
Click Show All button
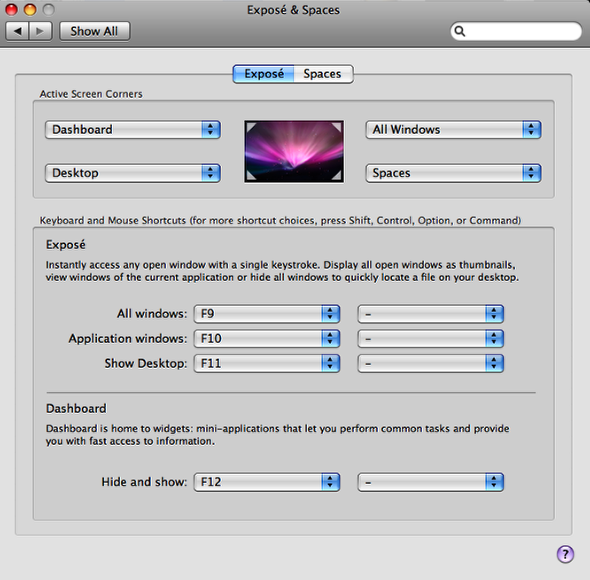point(94,31)
